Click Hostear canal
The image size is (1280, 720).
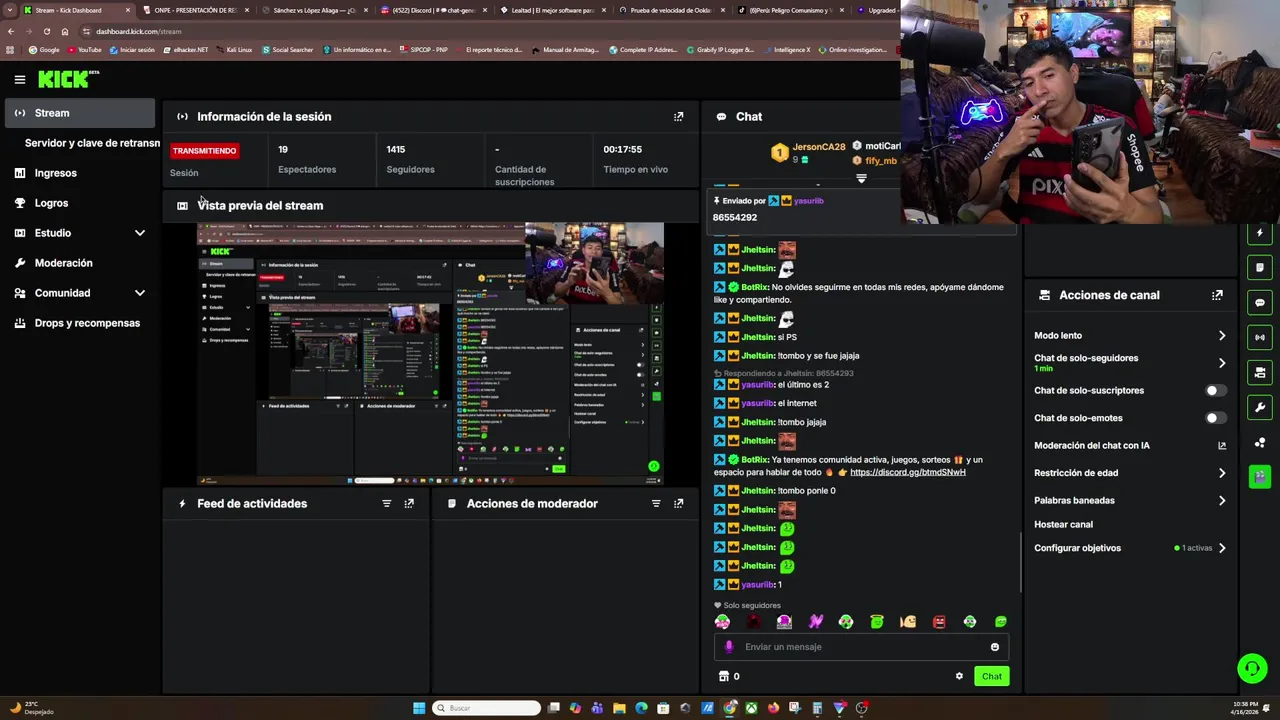coord(1063,525)
